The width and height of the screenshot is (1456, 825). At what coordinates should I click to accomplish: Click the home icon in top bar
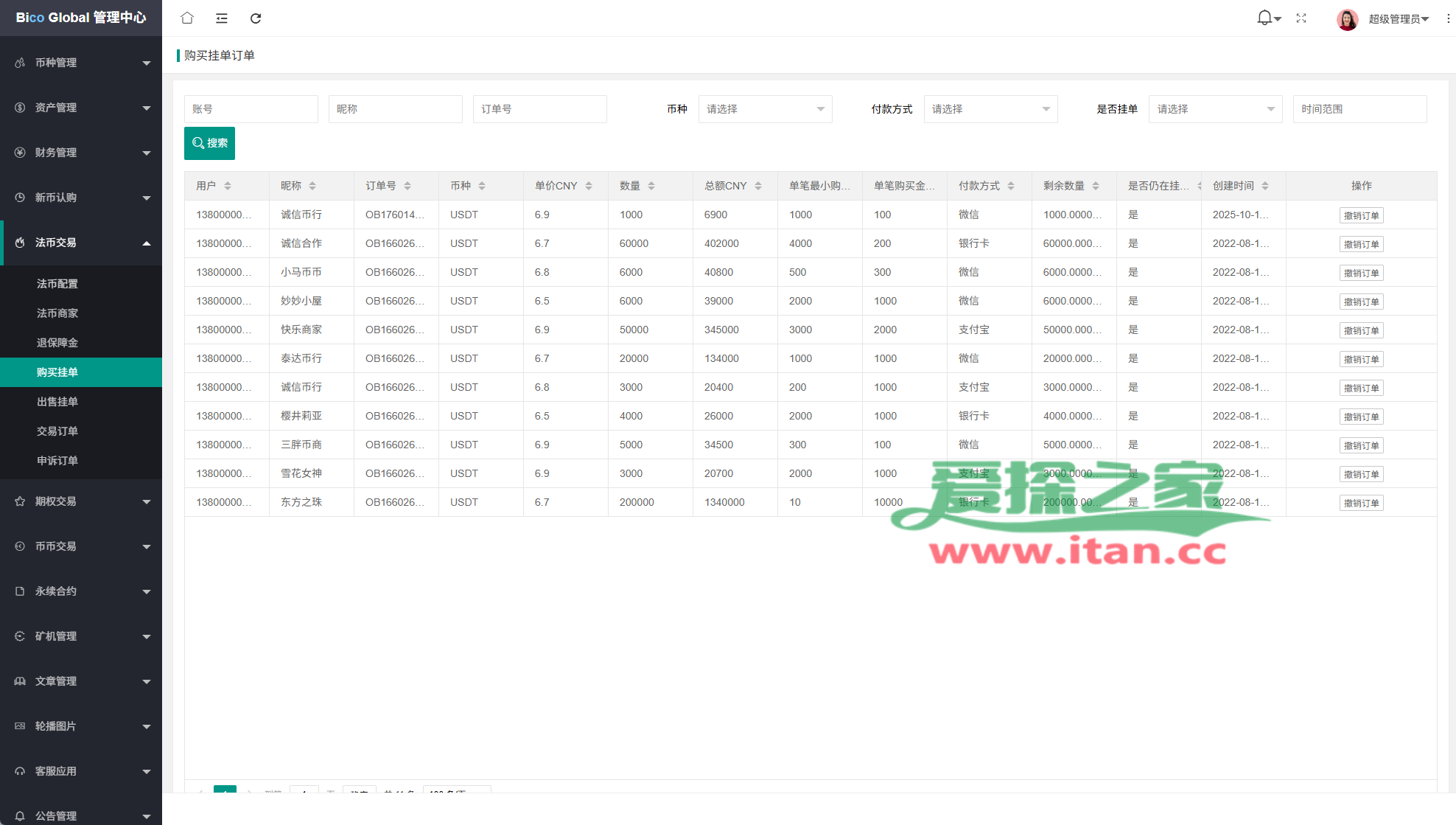point(187,18)
